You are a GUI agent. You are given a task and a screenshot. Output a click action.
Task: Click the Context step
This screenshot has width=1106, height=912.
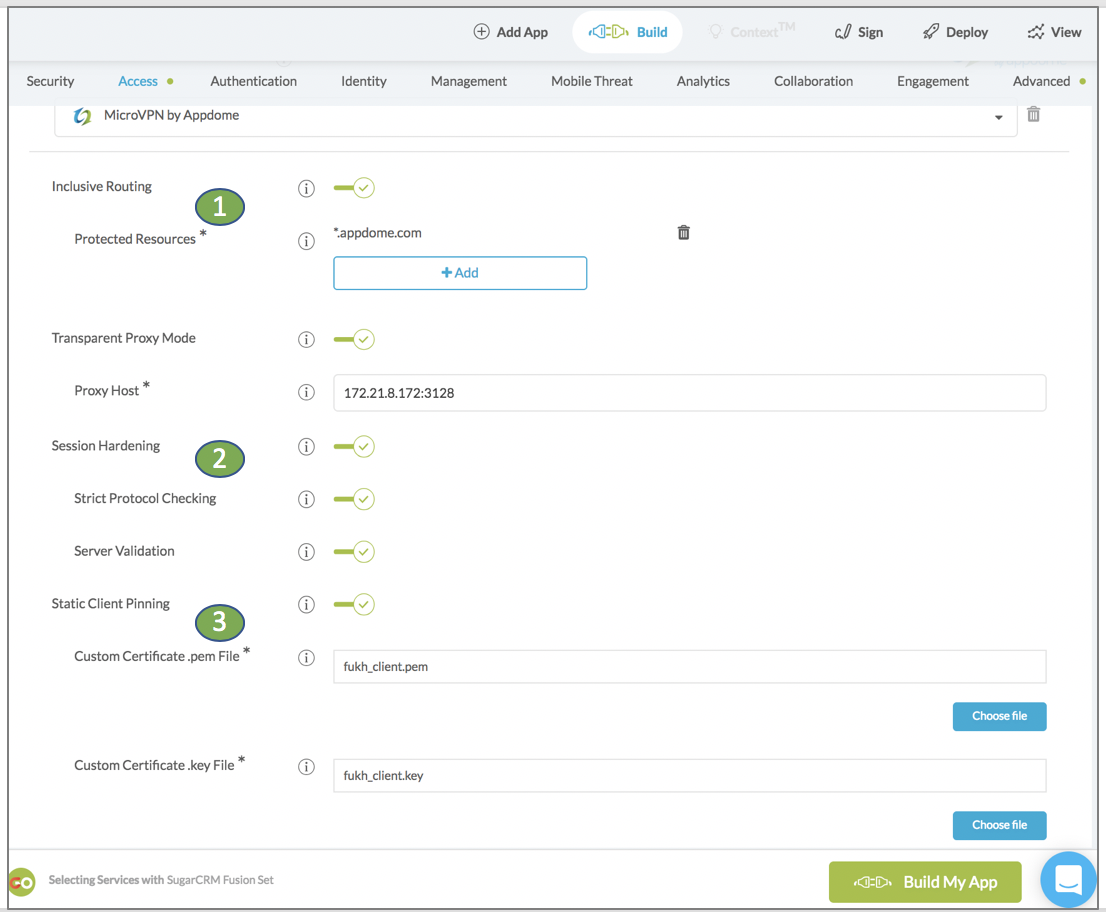[x=752, y=32]
